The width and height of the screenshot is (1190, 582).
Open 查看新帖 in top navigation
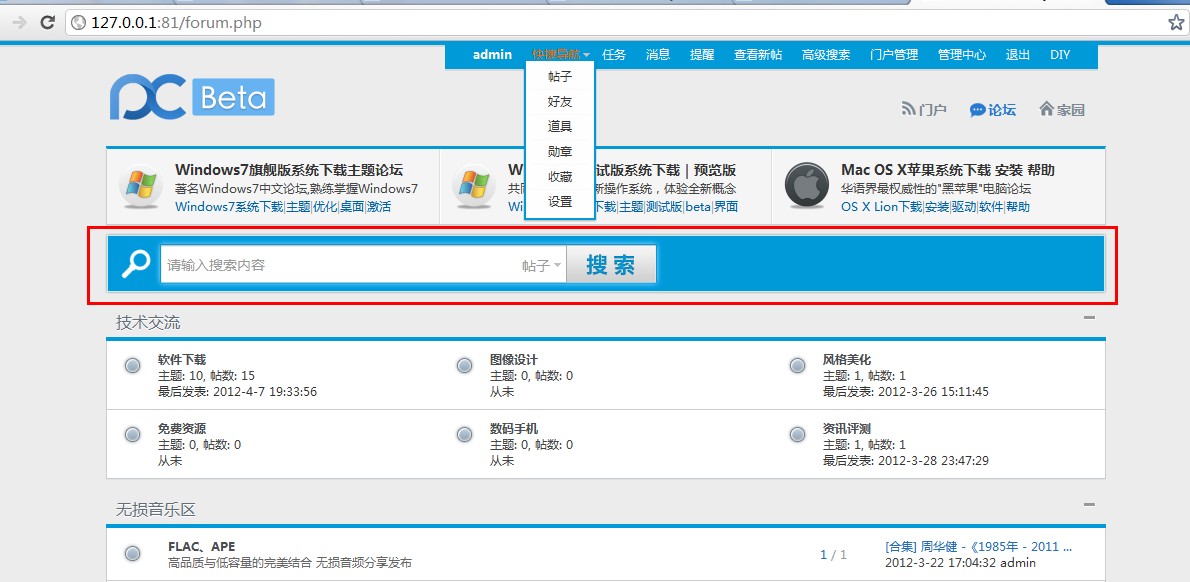(x=758, y=55)
